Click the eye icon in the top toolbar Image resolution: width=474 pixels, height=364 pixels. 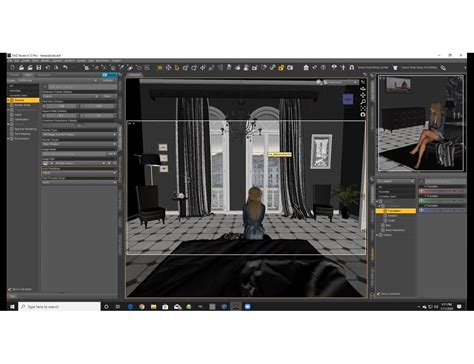coord(334,68)
